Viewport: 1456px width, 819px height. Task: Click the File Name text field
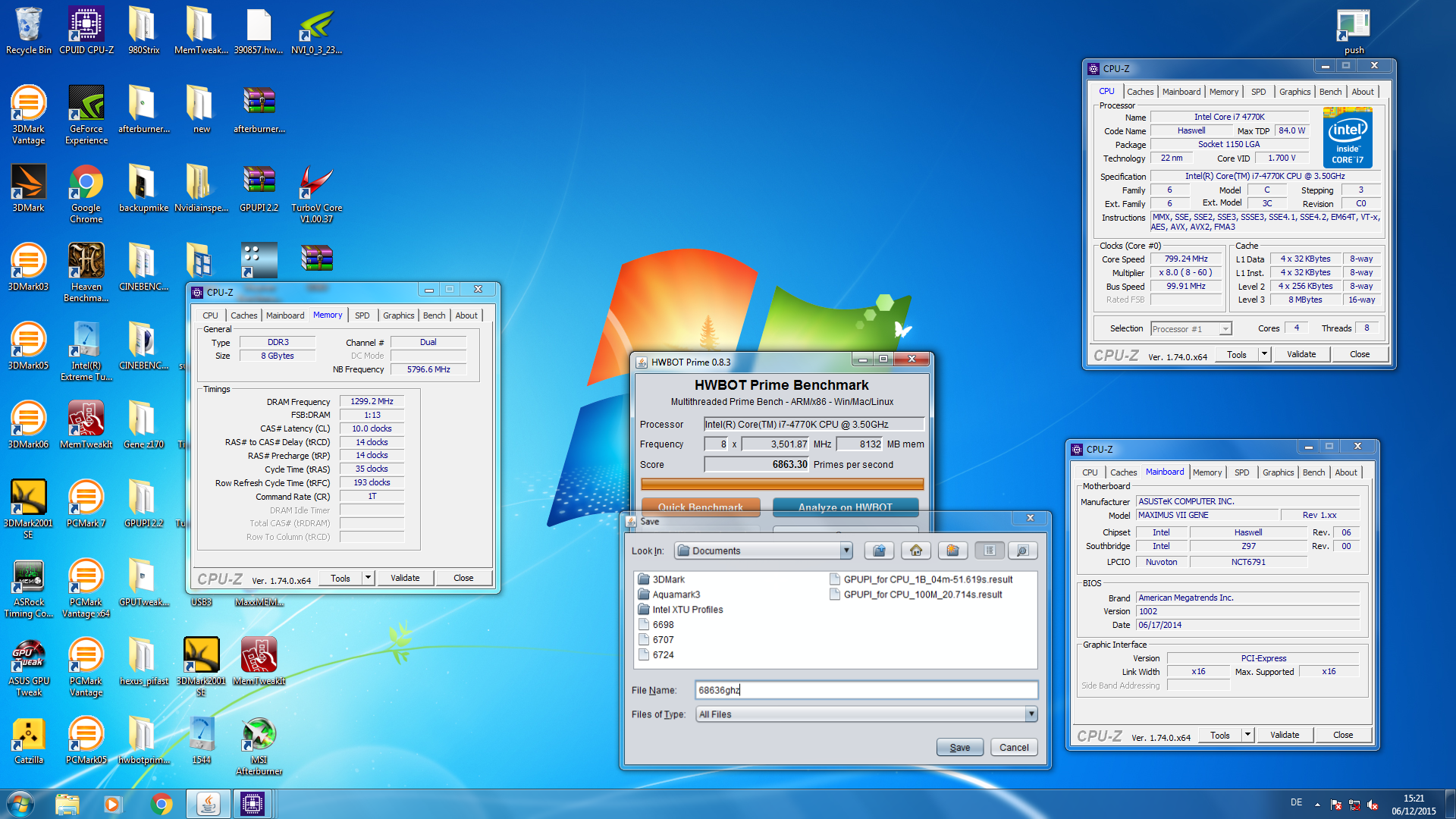[x=866, y=690]
